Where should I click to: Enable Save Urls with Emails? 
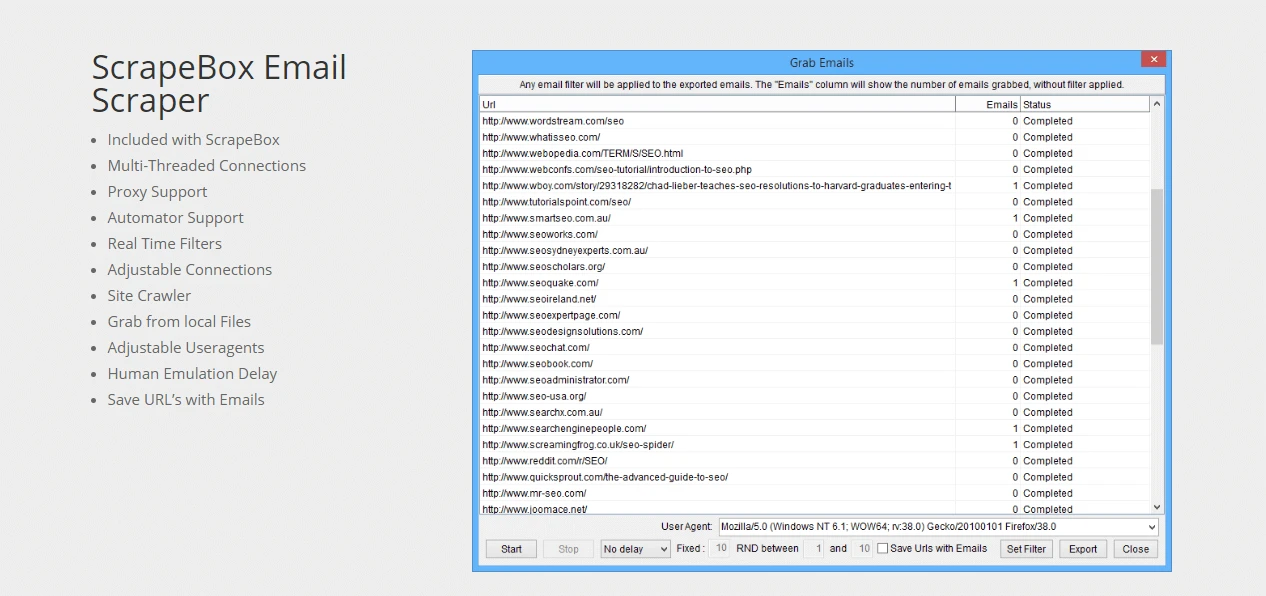[x=883, y=548]
